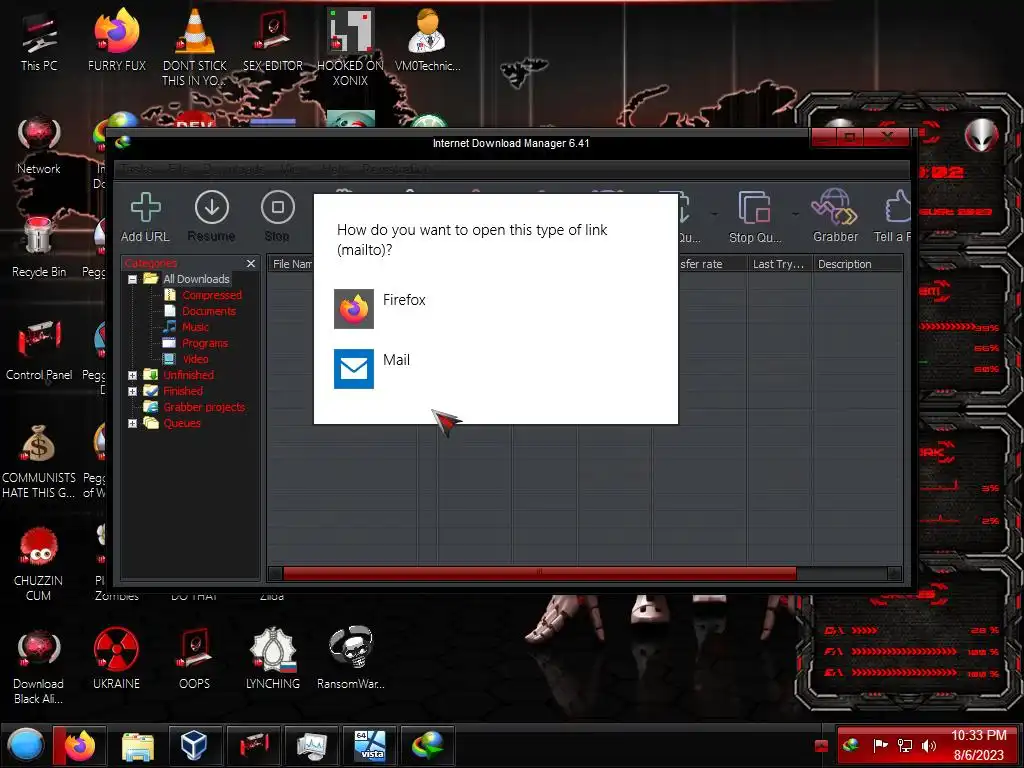
Task: Close the Categories panel
Action: coord(251,263)
